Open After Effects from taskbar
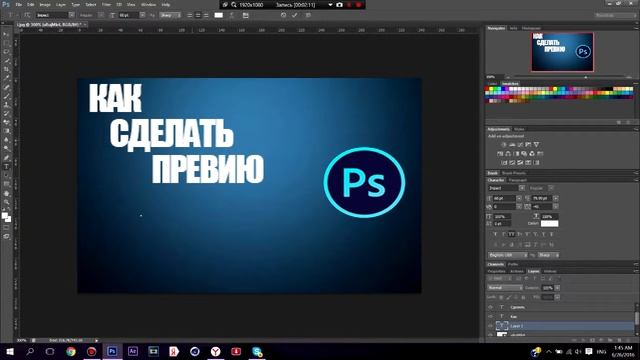This screenshot has width=640, height=360. (133, 351)
